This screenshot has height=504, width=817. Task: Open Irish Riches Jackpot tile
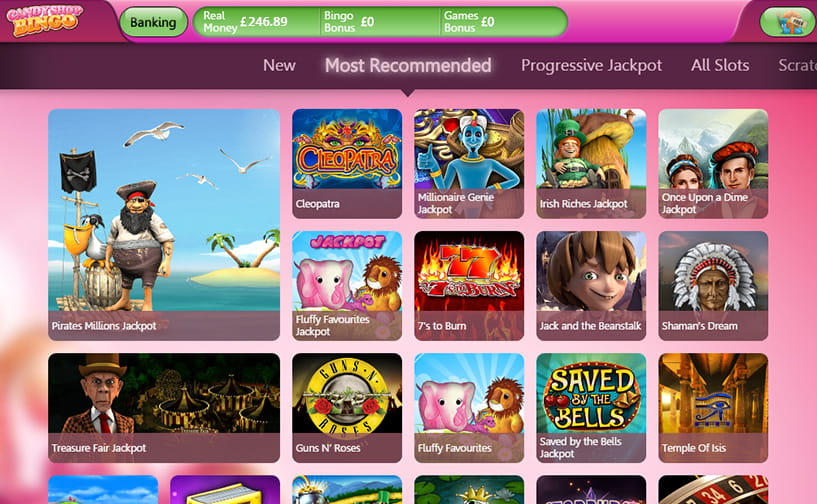coord(591,164)
